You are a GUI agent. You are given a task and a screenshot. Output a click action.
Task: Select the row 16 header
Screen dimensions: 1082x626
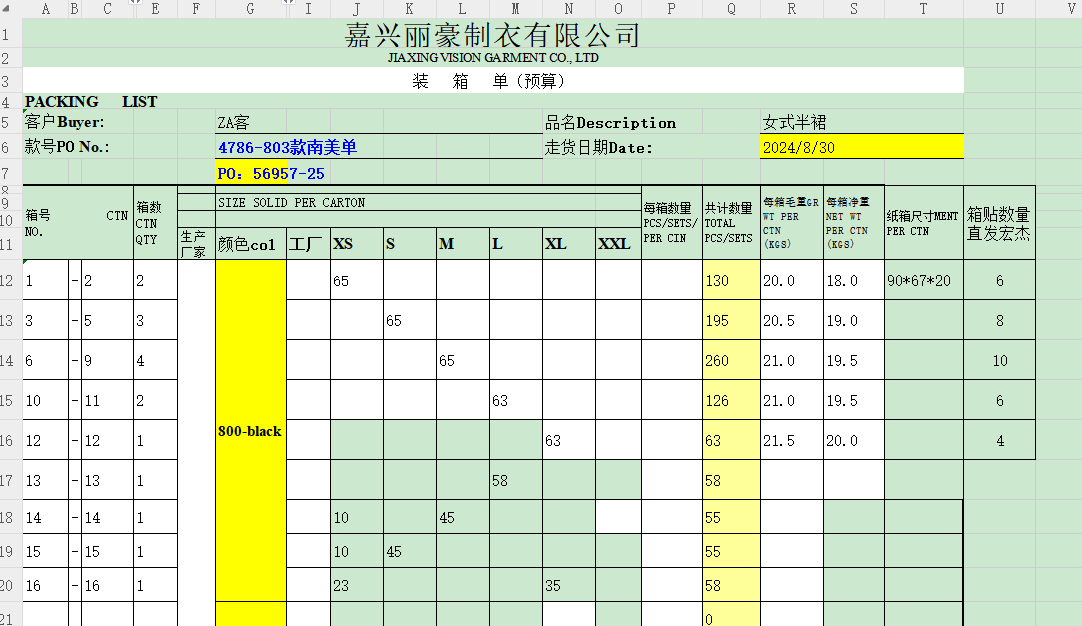click(x=10, y=441)
